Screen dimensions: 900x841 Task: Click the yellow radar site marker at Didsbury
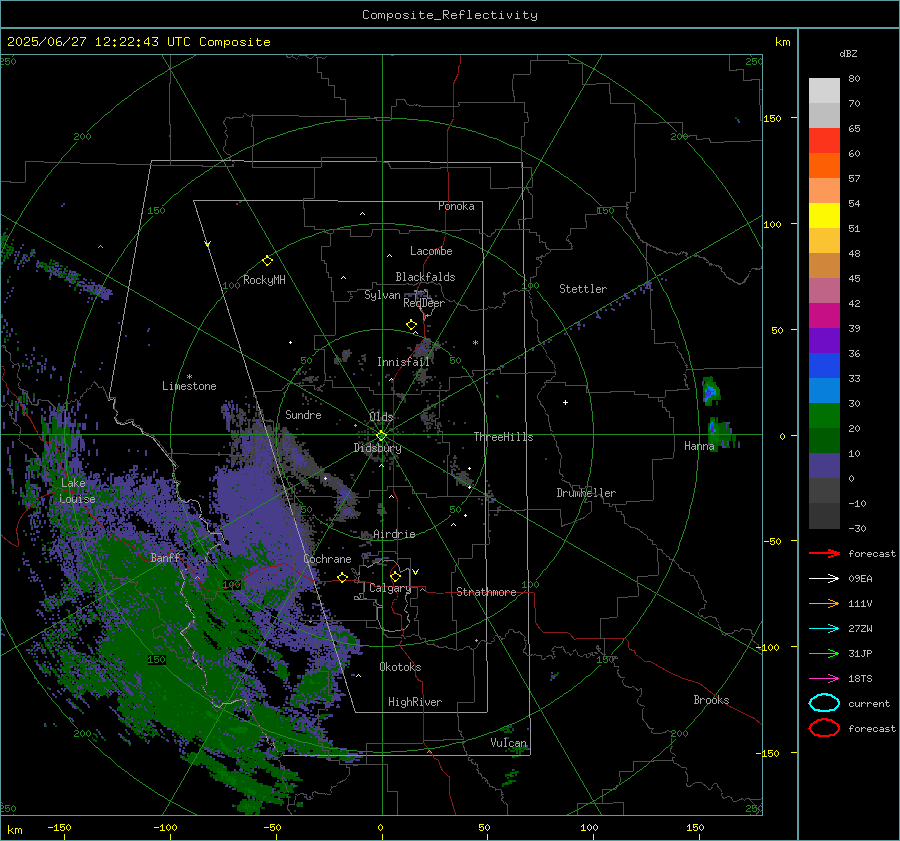click(382, 436)
